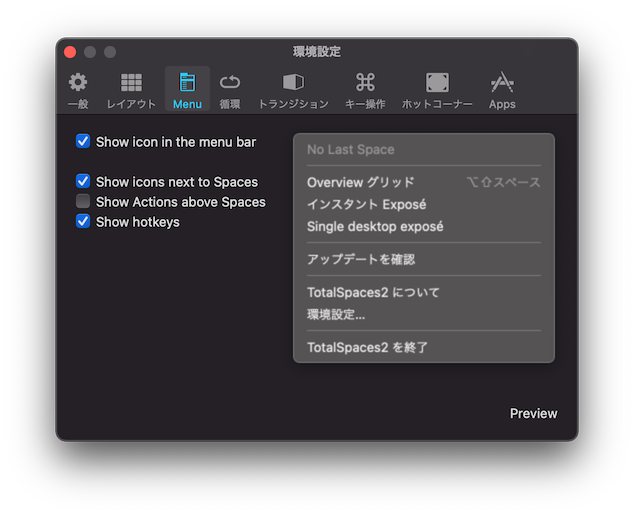Switch to the Apps tab
The image size is (634, 515).
(502, 91)
